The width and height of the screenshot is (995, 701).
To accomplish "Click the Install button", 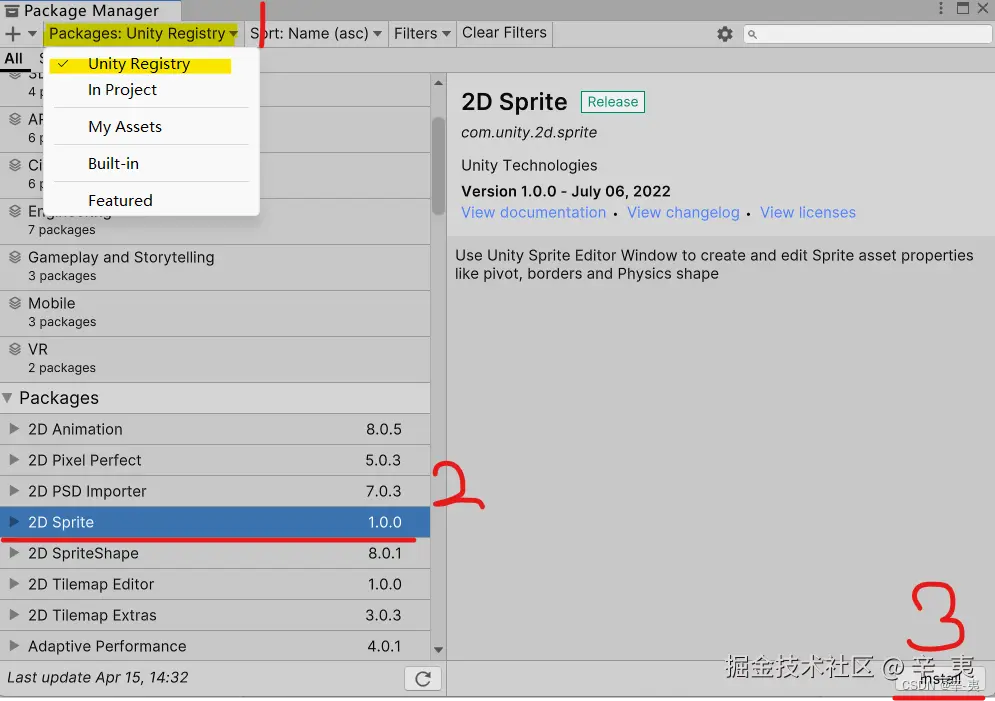I will (940, 679).
